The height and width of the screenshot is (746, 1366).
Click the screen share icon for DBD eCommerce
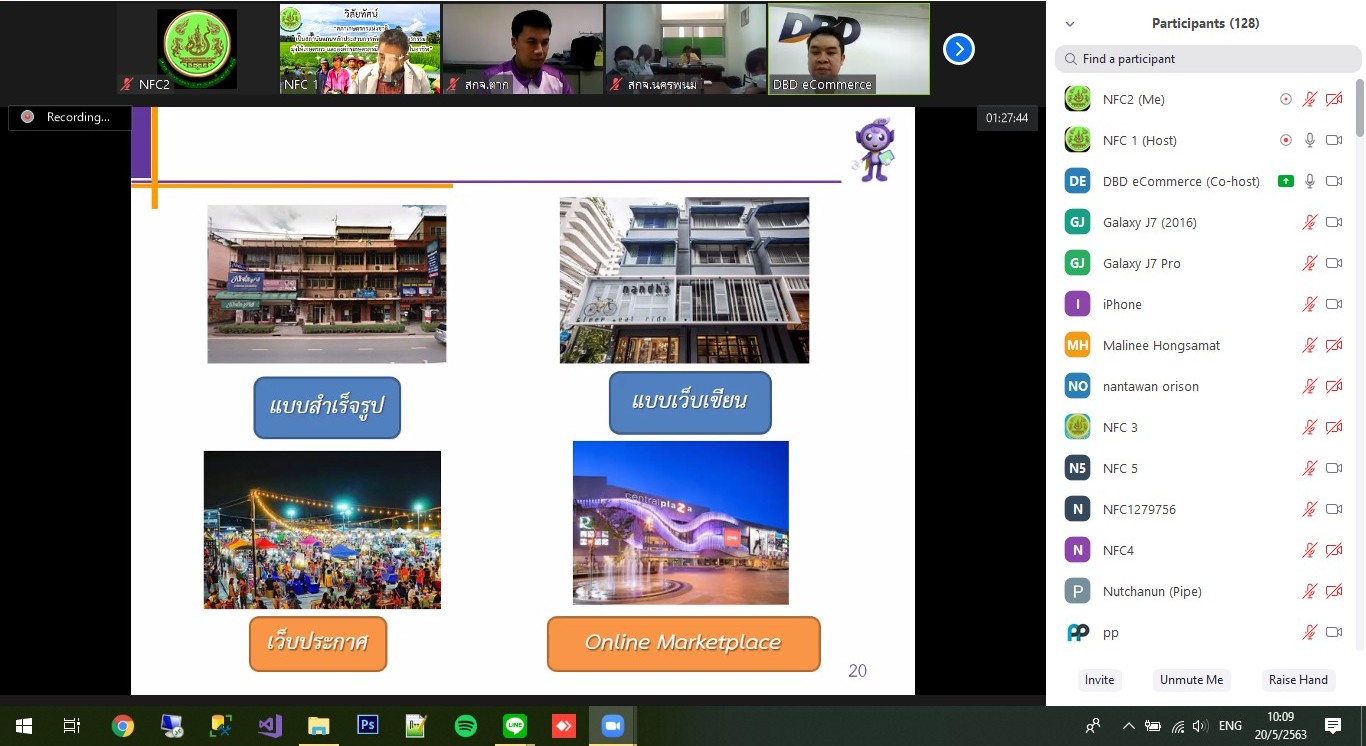point(1285,181)
